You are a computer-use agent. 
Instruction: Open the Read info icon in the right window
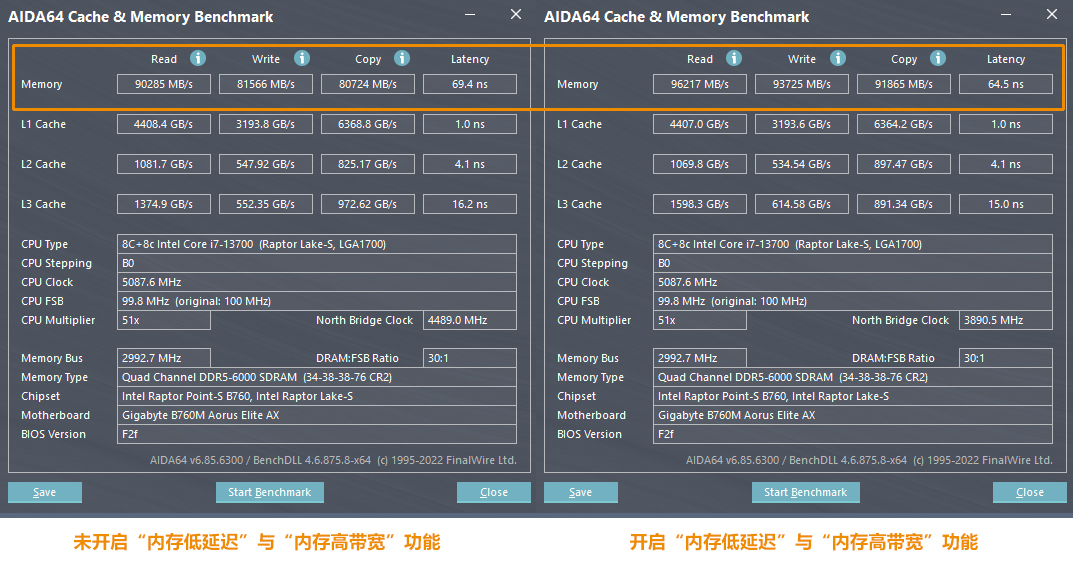pyautogui.click(x=734, y=59)
